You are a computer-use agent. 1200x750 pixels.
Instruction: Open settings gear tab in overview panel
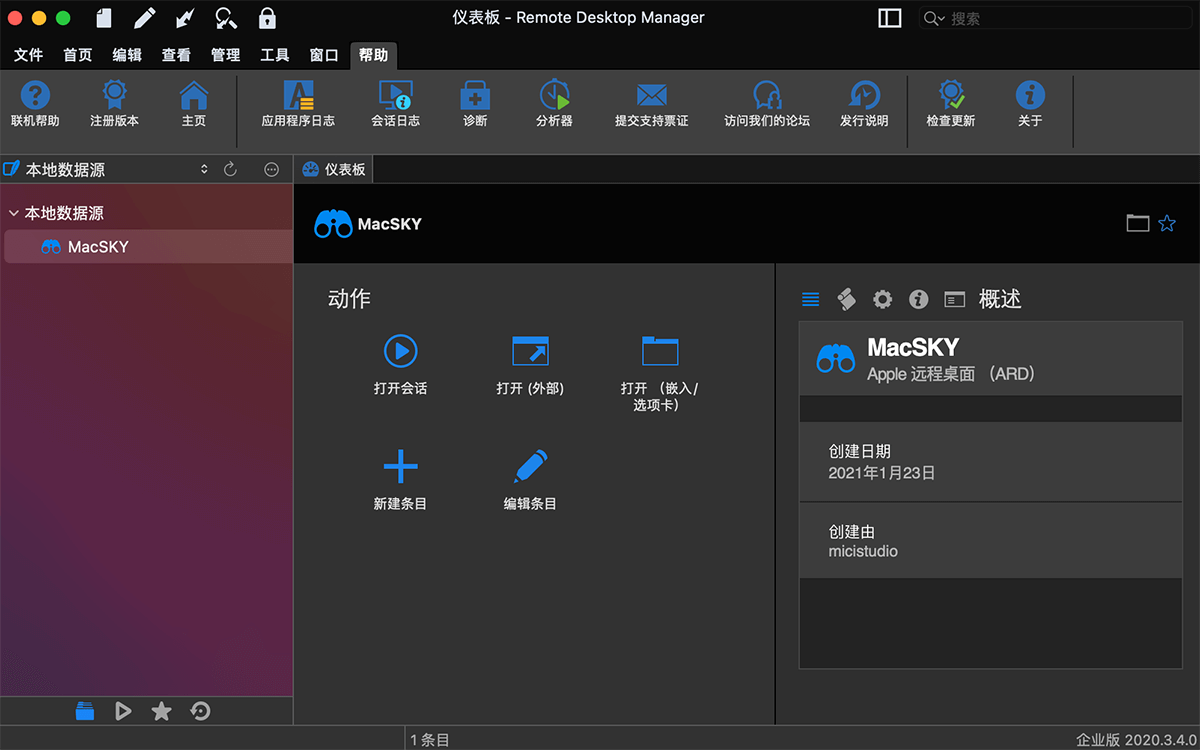coord(882,299)
